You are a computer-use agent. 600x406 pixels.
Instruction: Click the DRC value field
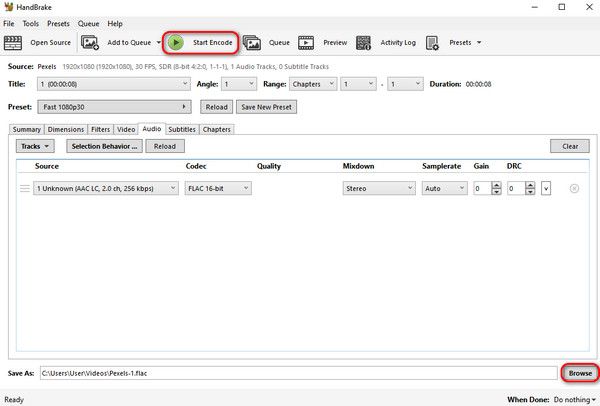coord(517,188)
